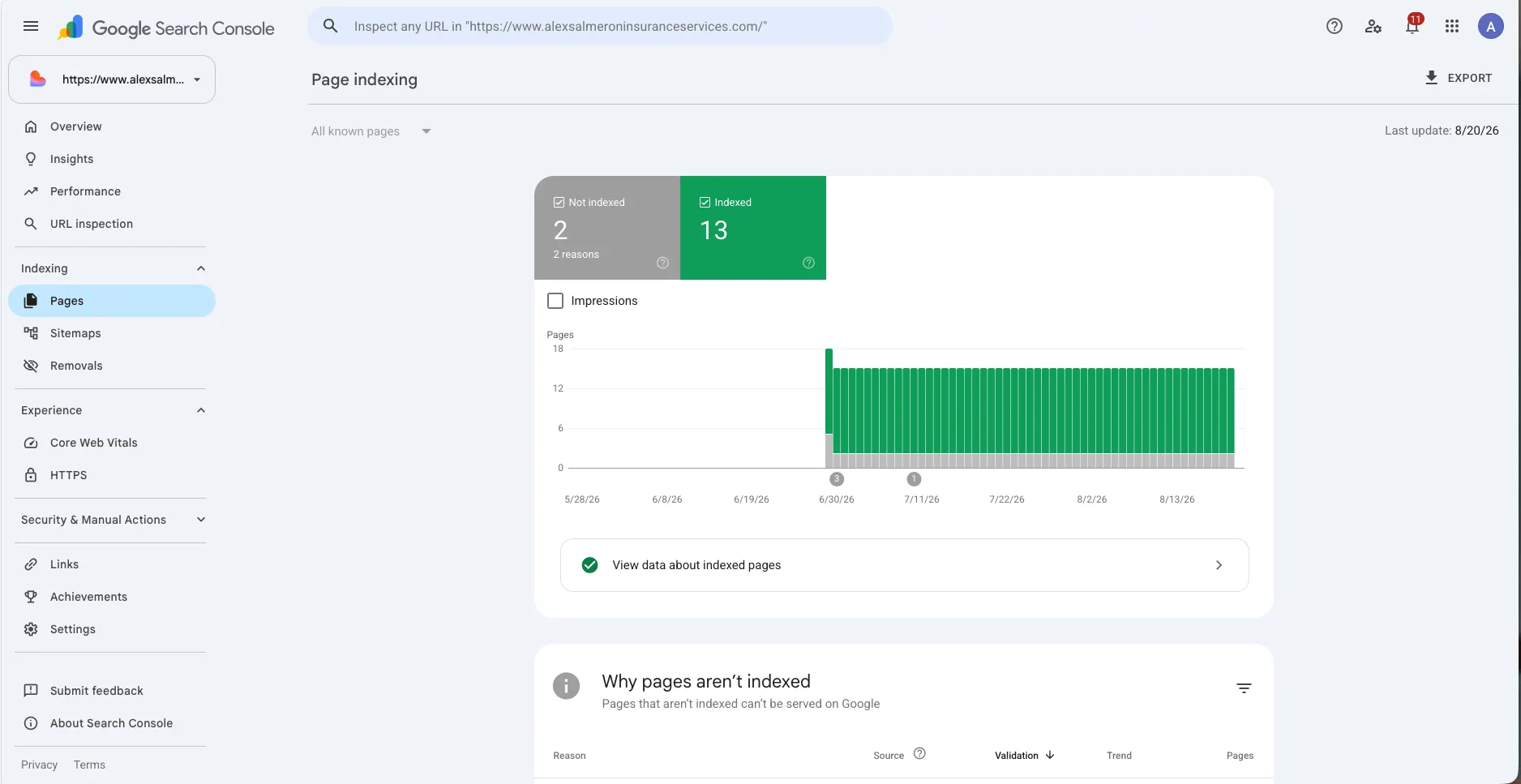1521x784 pixels.
Task: Open the Links report
Action: point(112,564)
